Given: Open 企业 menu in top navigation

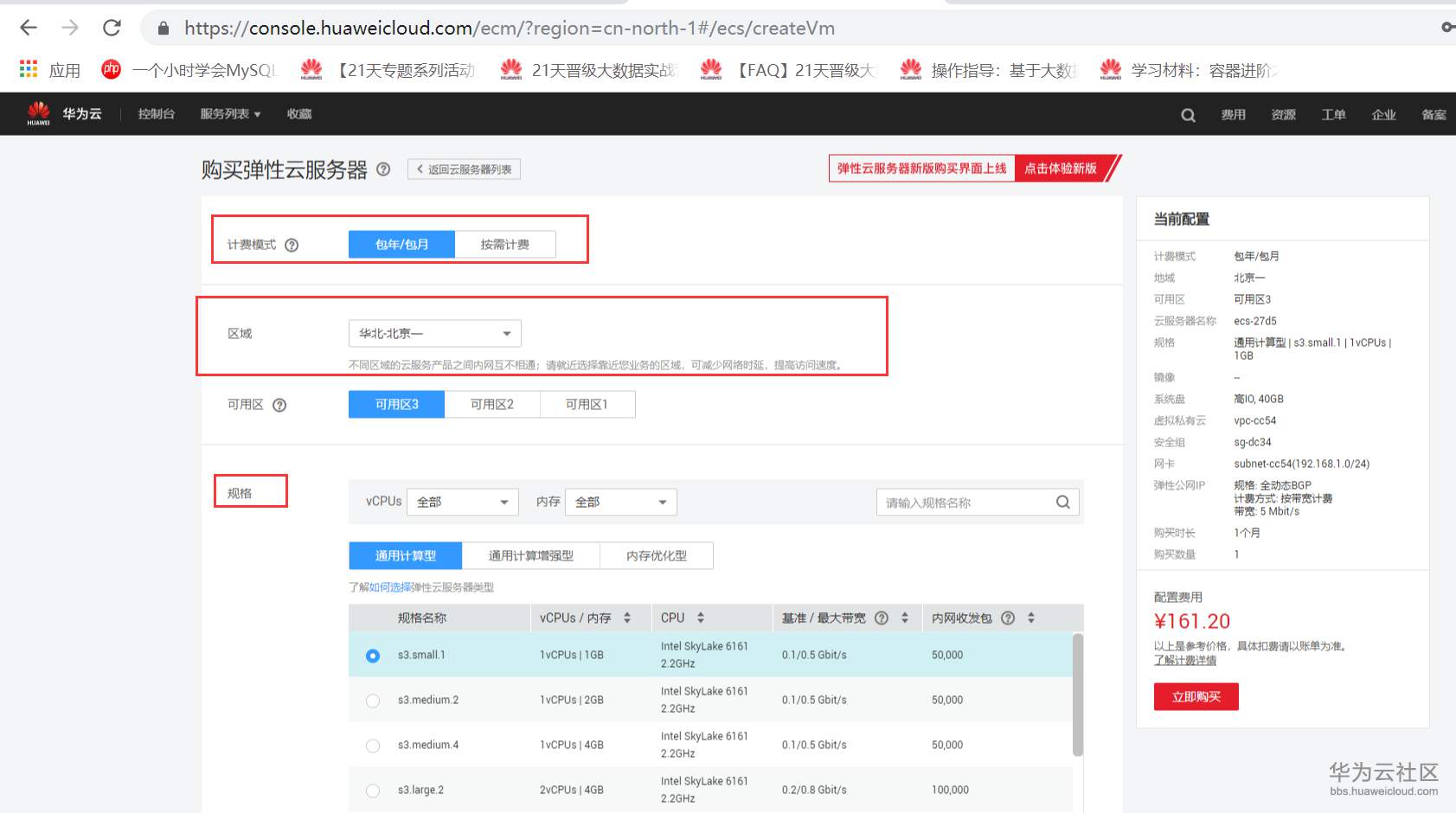Looking at the screenshot, I should pyautogui.click(x=1384, y=114).
